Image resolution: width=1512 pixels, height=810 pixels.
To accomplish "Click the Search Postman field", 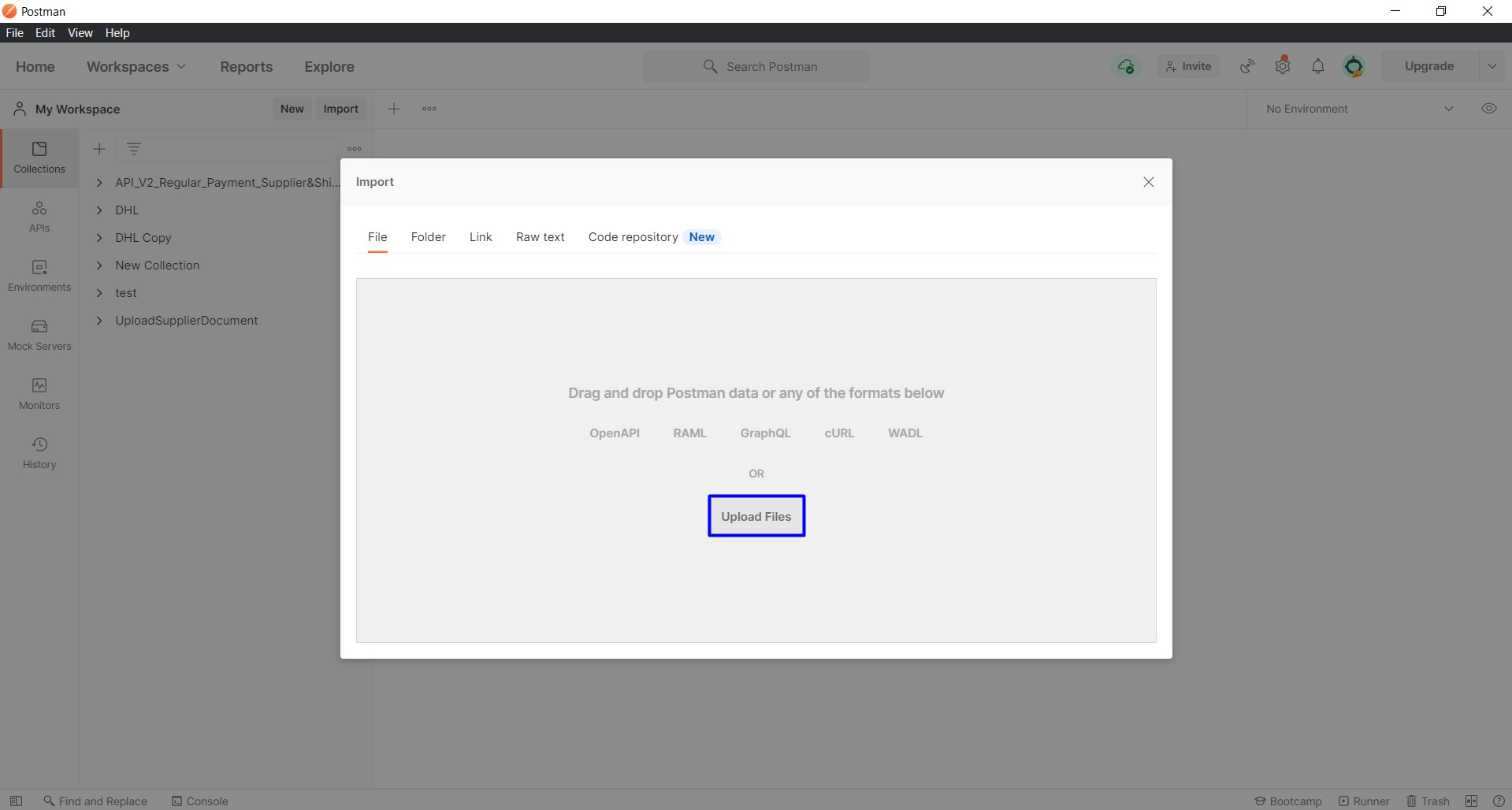I will tap(756, 66).
